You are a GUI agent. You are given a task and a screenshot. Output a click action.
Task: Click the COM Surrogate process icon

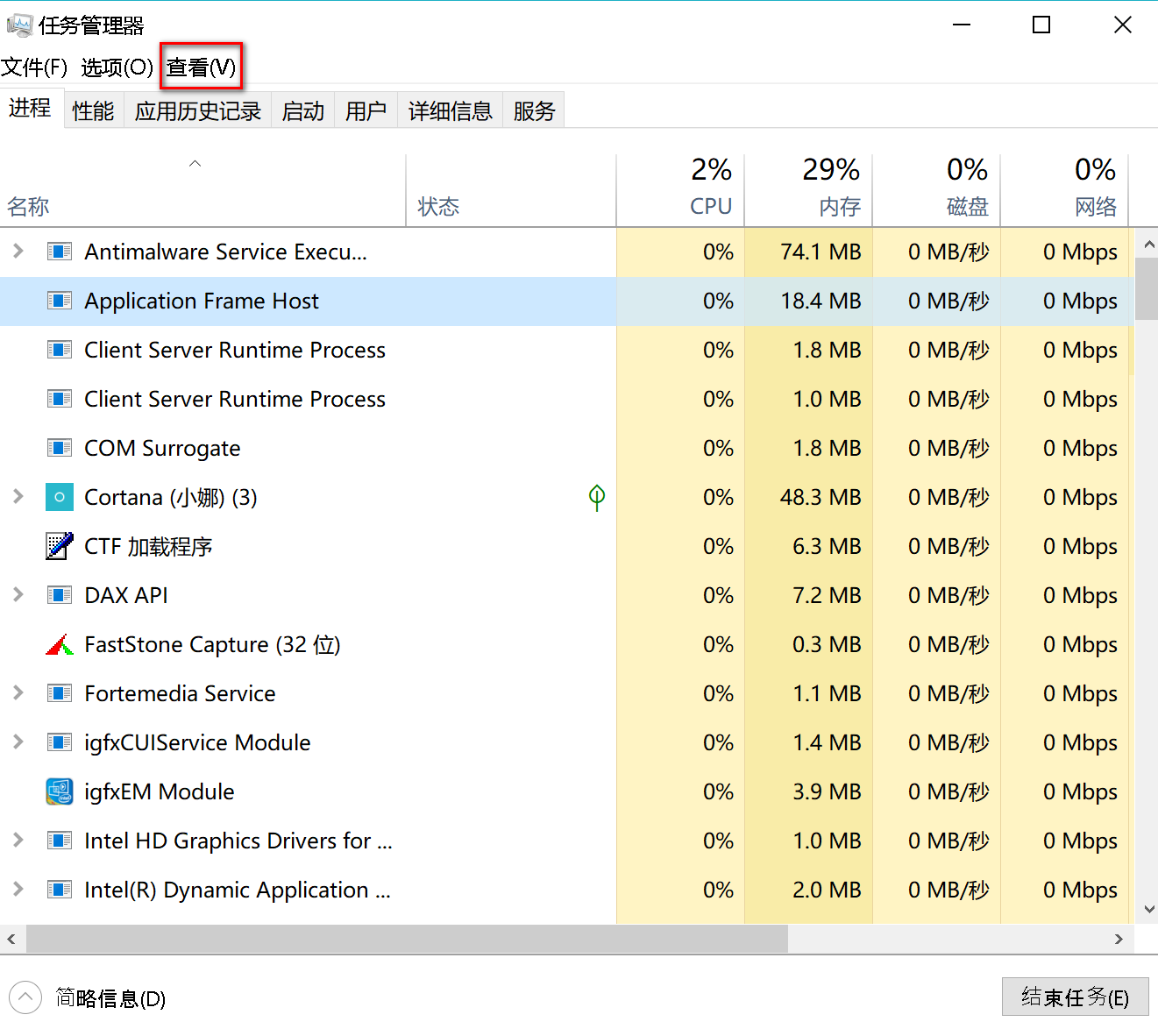coord(59,448)
